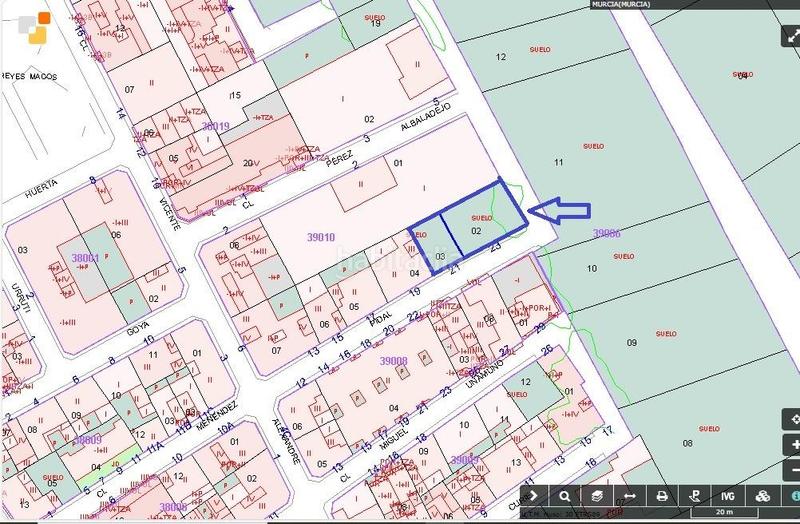Click the IVG toolbar button
Viewport: 800px width, 524px height.
(727, 496)
